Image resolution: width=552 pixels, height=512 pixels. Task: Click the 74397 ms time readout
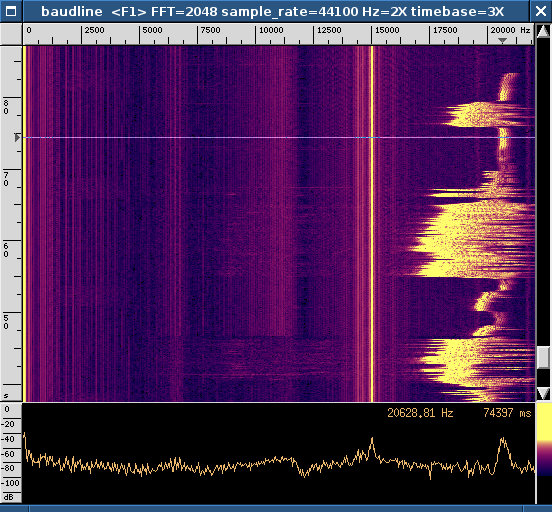coord(507,413)
